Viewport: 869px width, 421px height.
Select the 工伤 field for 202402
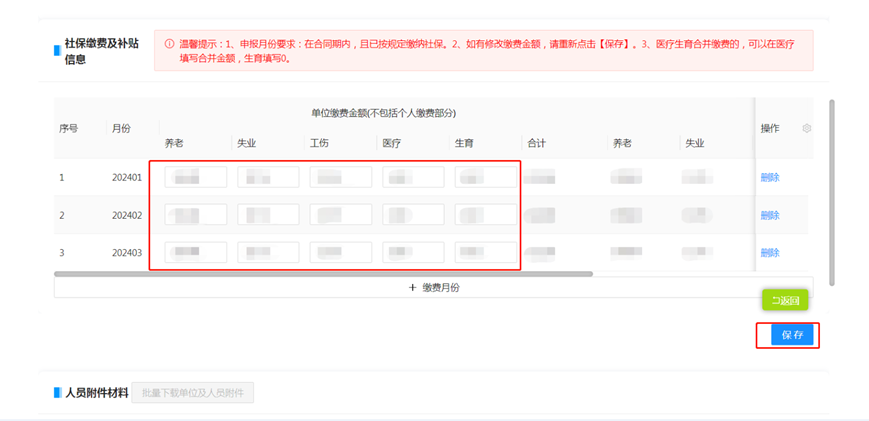click(341, 215)
